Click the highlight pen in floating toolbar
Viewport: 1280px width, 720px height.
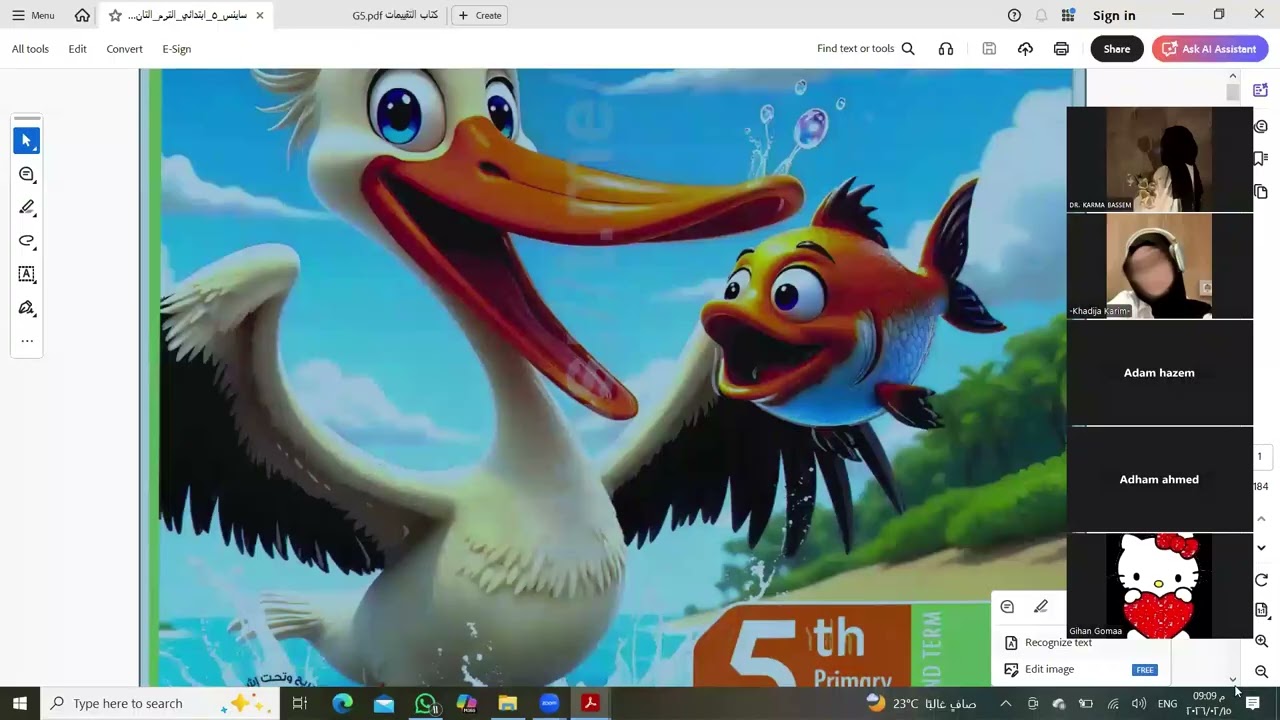[x=1041, y=607]
